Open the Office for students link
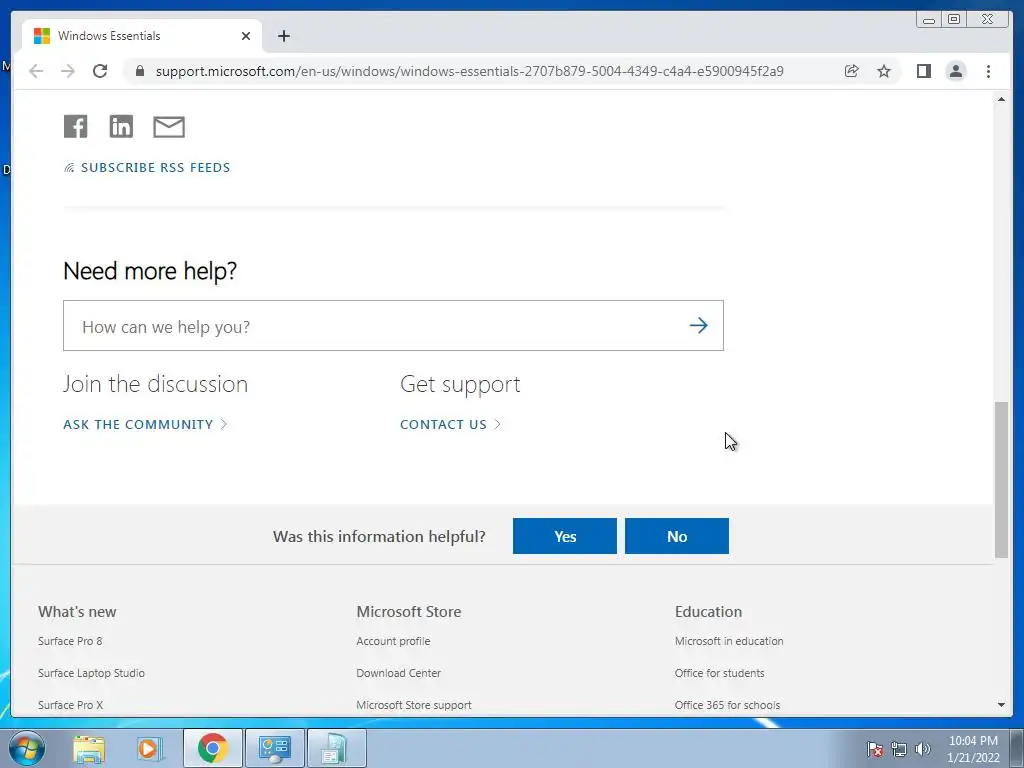 (x=720, y=673)
